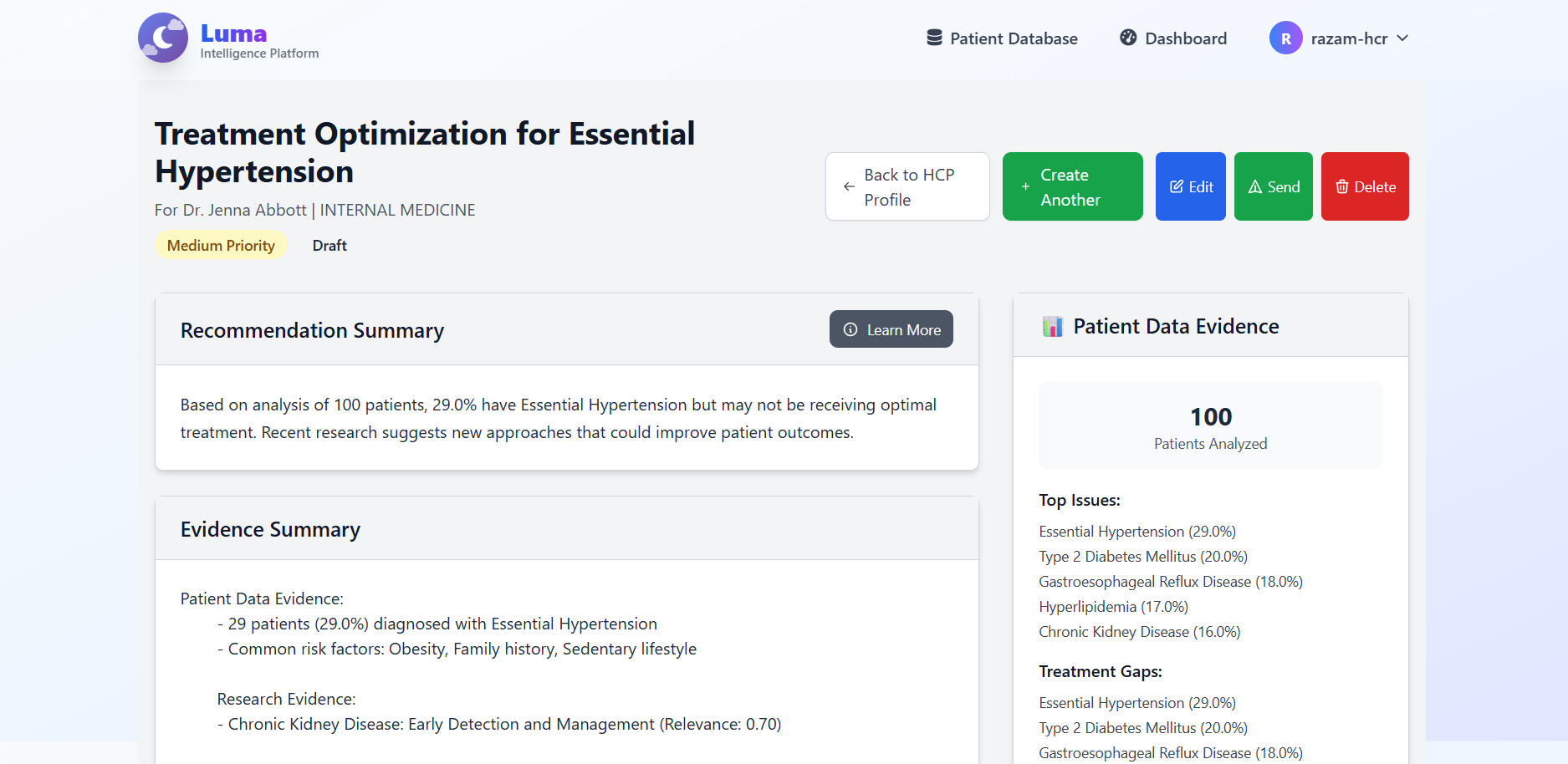The width and height of the screenshot is (1568, 764).
Task: Click the Luma moon logo icon
Action: coord(163,38)
